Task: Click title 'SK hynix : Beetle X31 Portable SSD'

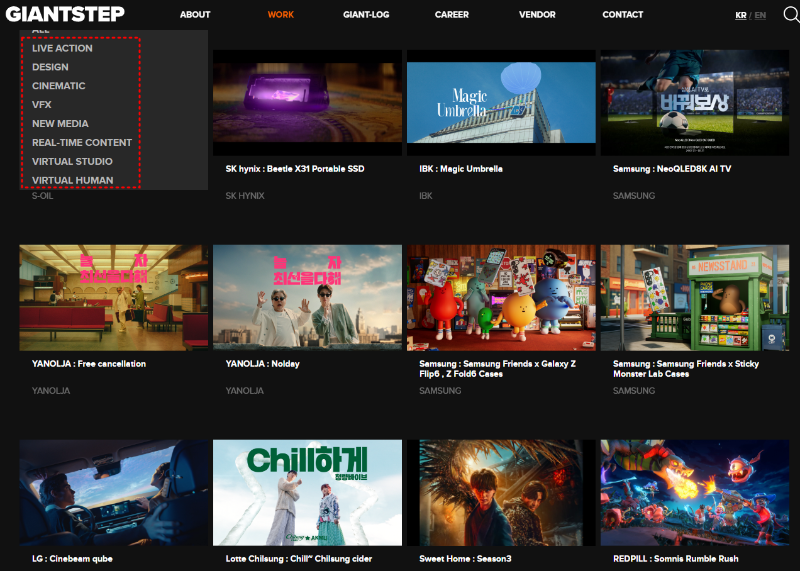Action: point(295,169)
